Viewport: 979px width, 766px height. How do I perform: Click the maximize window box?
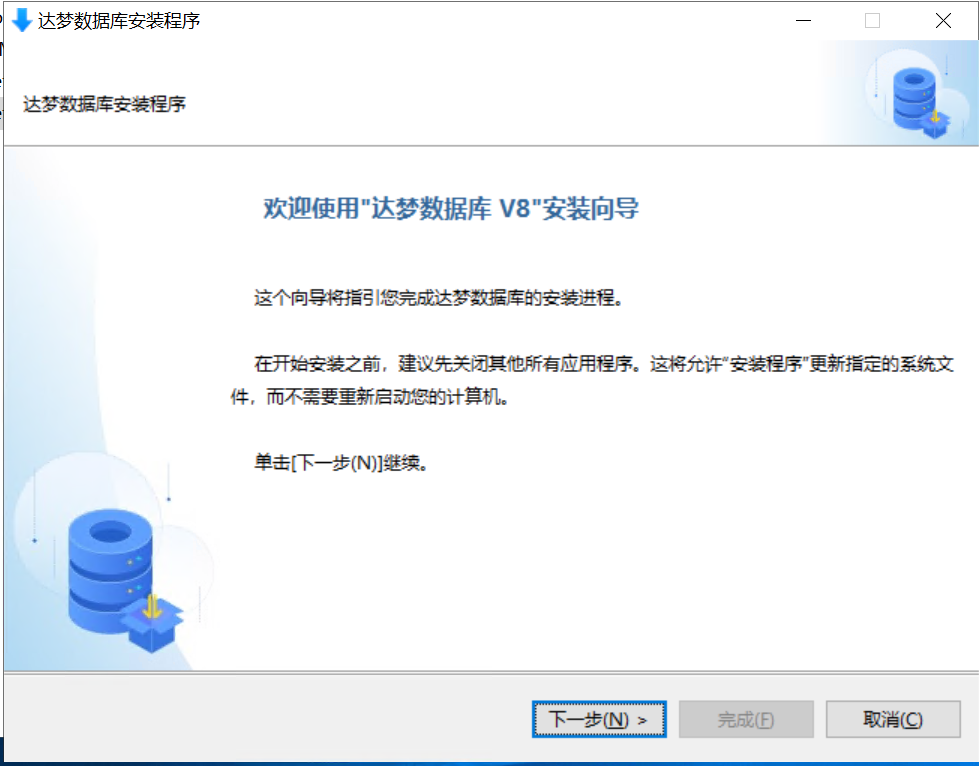[872, 21]
